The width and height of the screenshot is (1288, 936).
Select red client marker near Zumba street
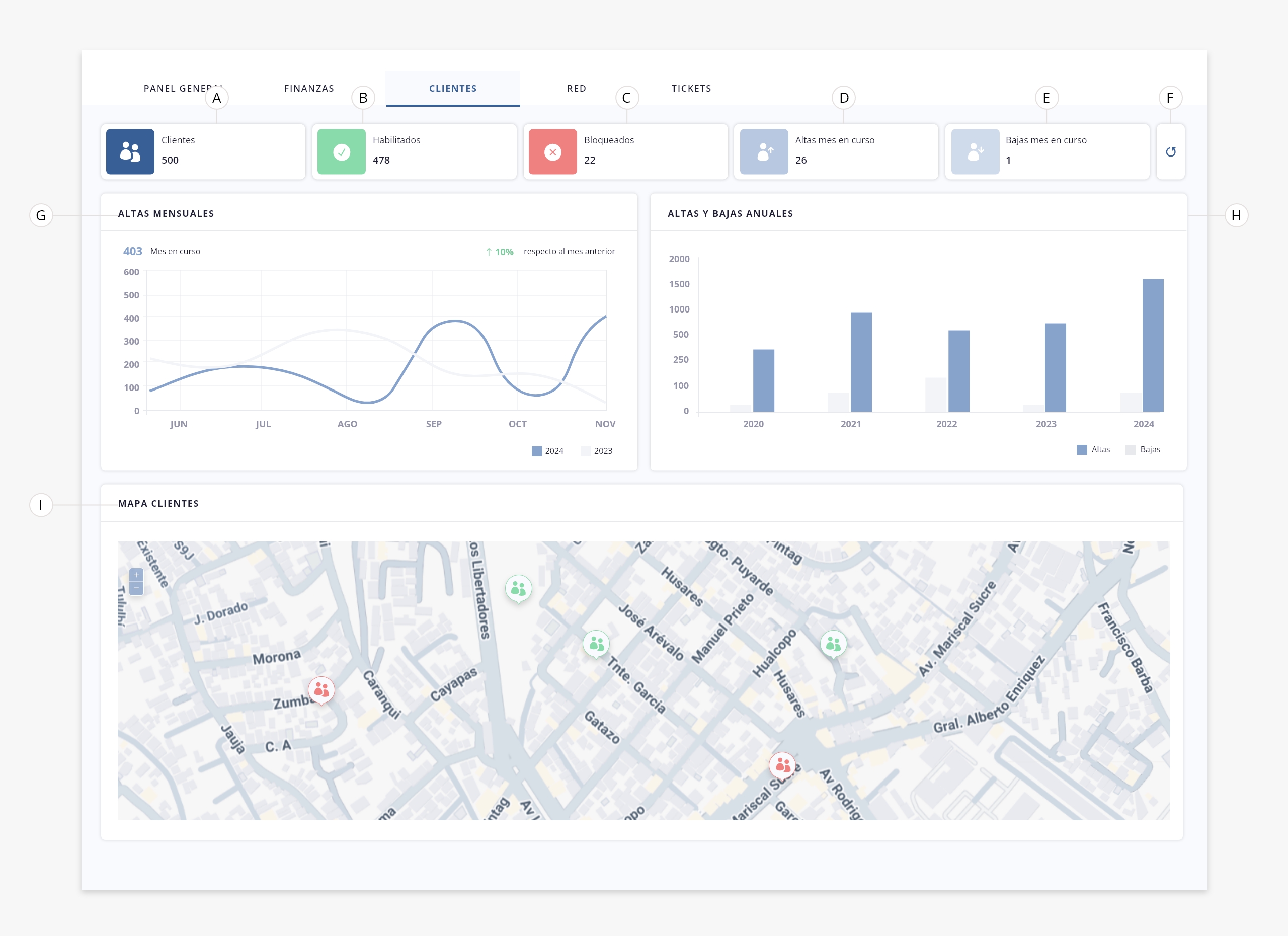point(321,689)
